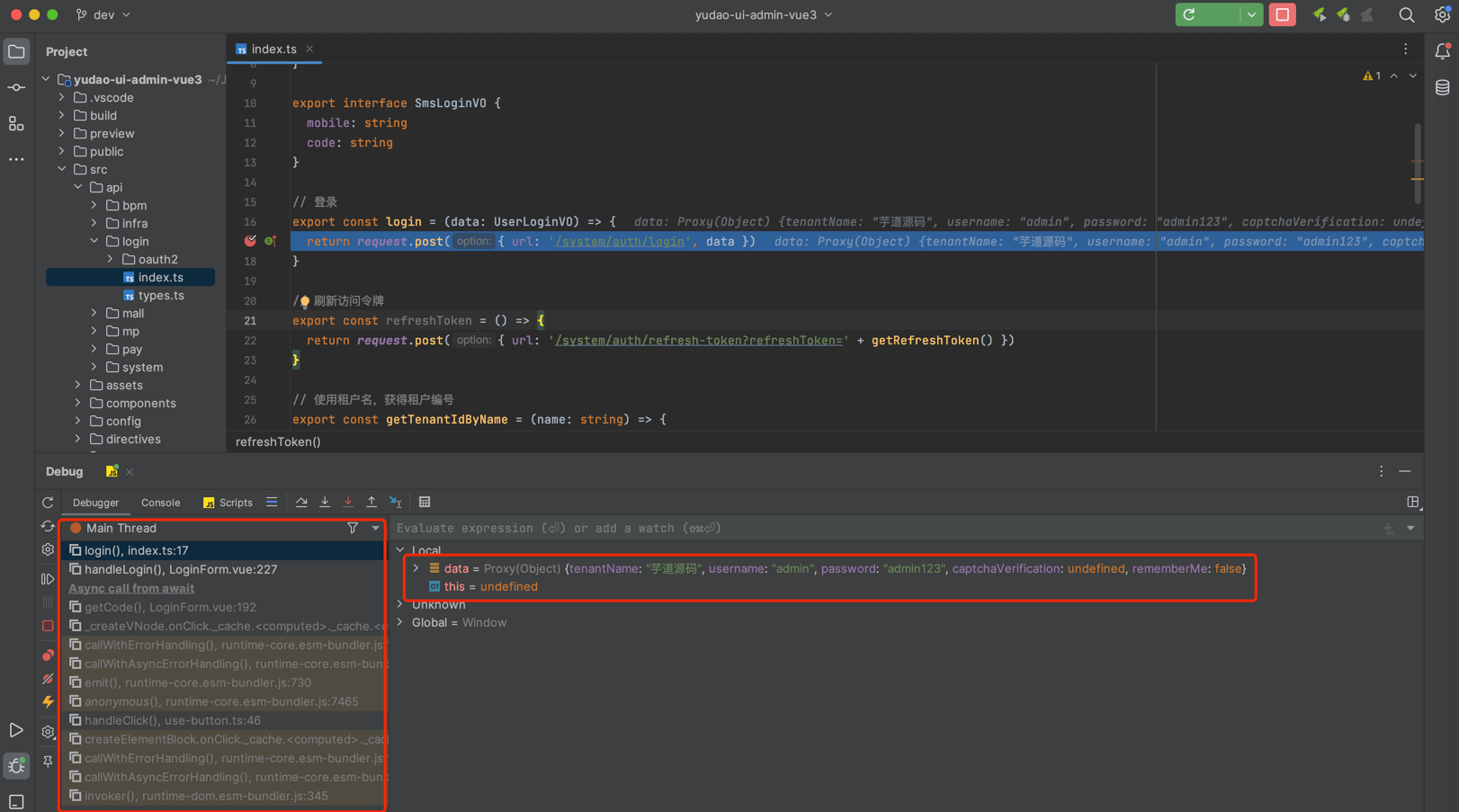This screenshot has width=1459, height=812.
Task: Toggle the breakpoint on line 17
Action: [x=250, y=241]
